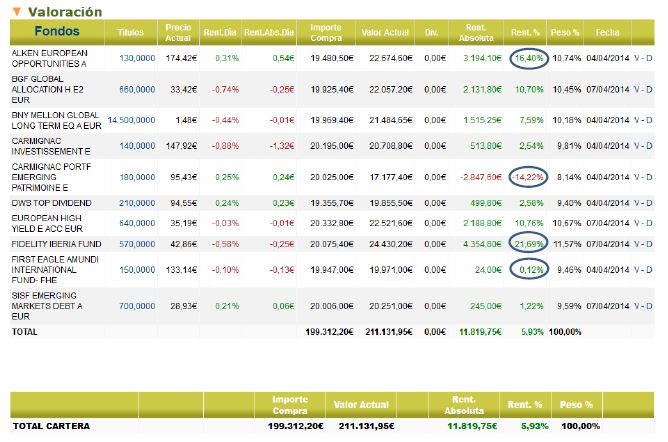Click V - D link in EUROPEAN HIGH YIELD row
This screenshot has width=668, height=442.
[x=643, y=223]
